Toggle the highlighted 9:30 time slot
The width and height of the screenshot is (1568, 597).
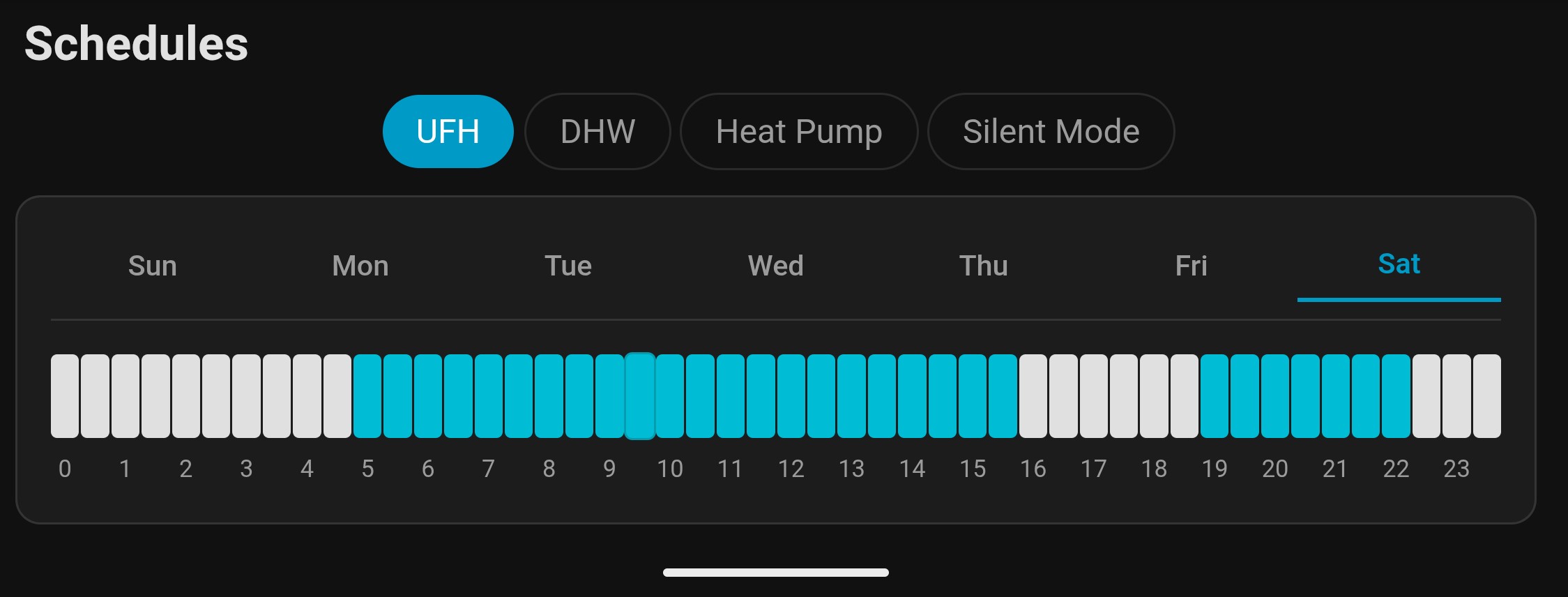(x=639, y=396)
